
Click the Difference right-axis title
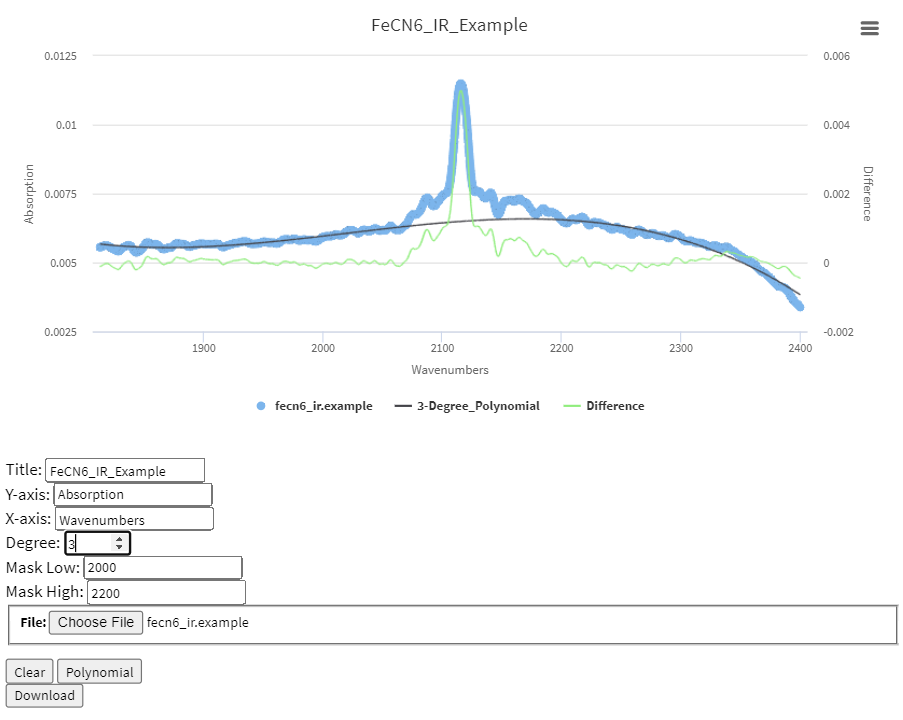867,194
